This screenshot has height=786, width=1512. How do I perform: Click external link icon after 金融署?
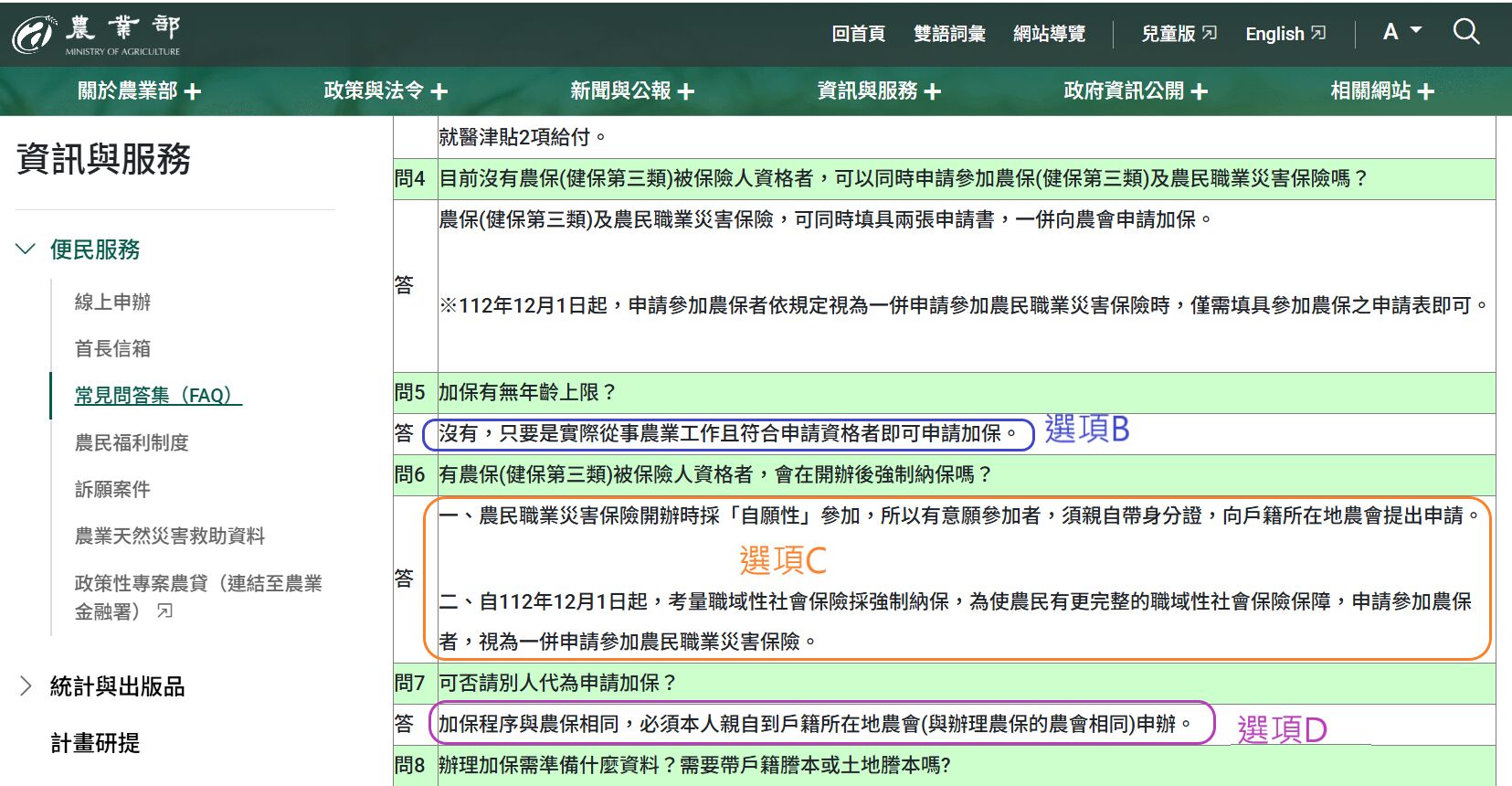164,611
